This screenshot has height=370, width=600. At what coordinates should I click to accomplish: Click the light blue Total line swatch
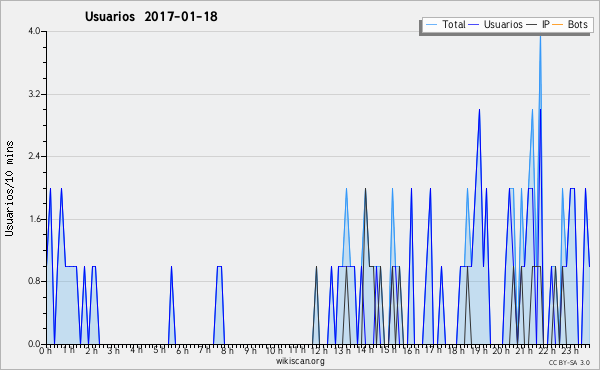coord(431,25)
